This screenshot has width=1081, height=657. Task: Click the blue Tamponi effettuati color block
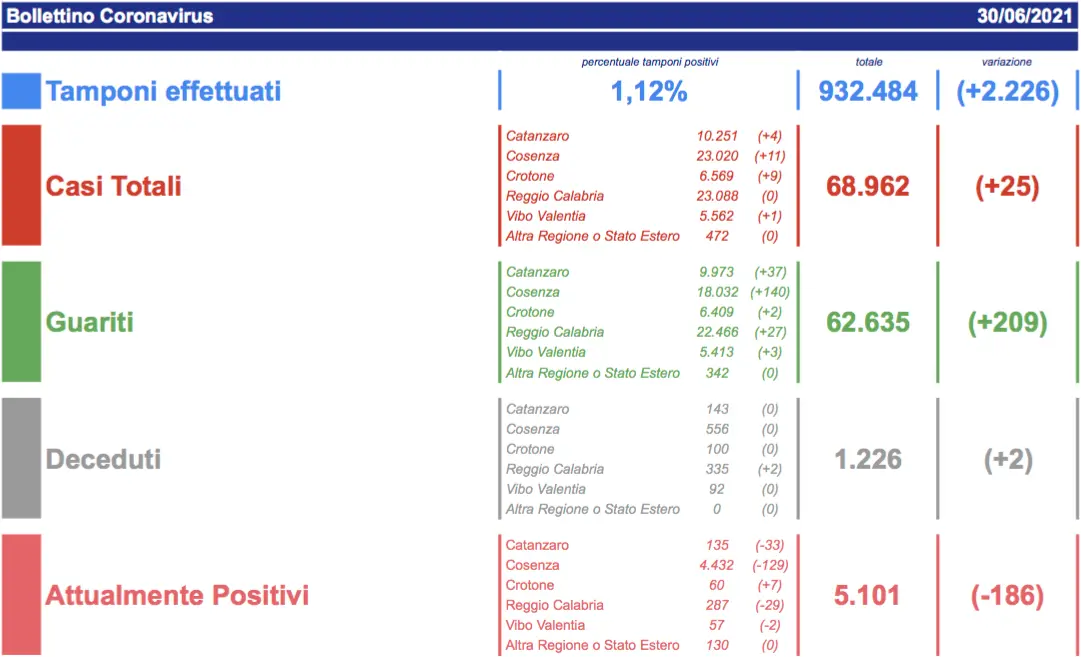point(21,91)
